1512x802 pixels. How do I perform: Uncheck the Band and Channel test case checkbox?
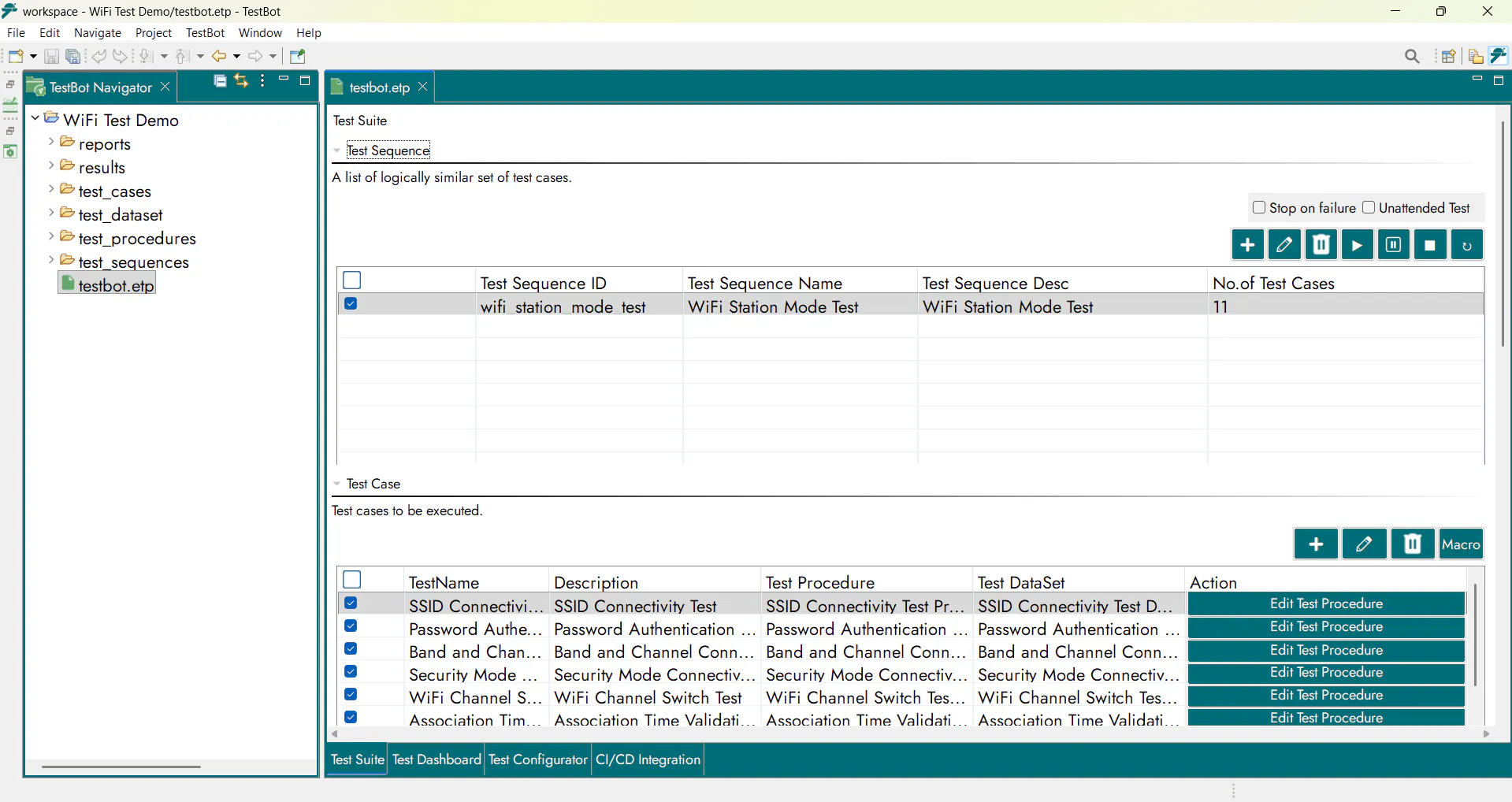pos(351,649)
